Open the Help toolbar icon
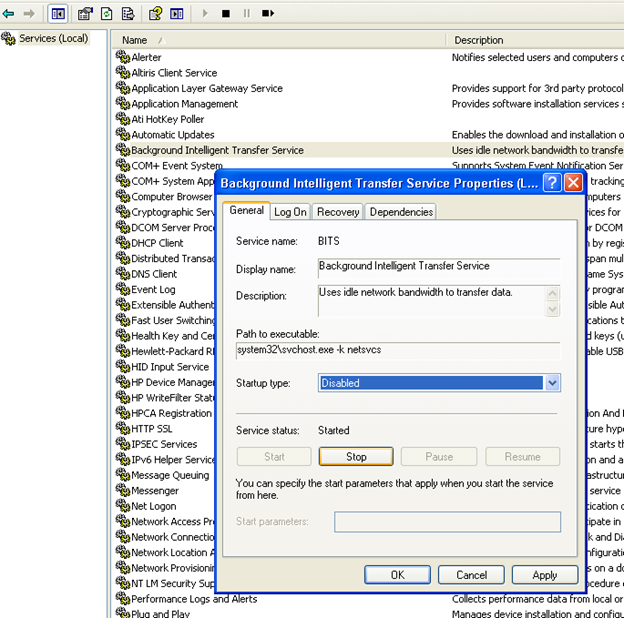The image size is (624, 618). [x=155, y=14]
